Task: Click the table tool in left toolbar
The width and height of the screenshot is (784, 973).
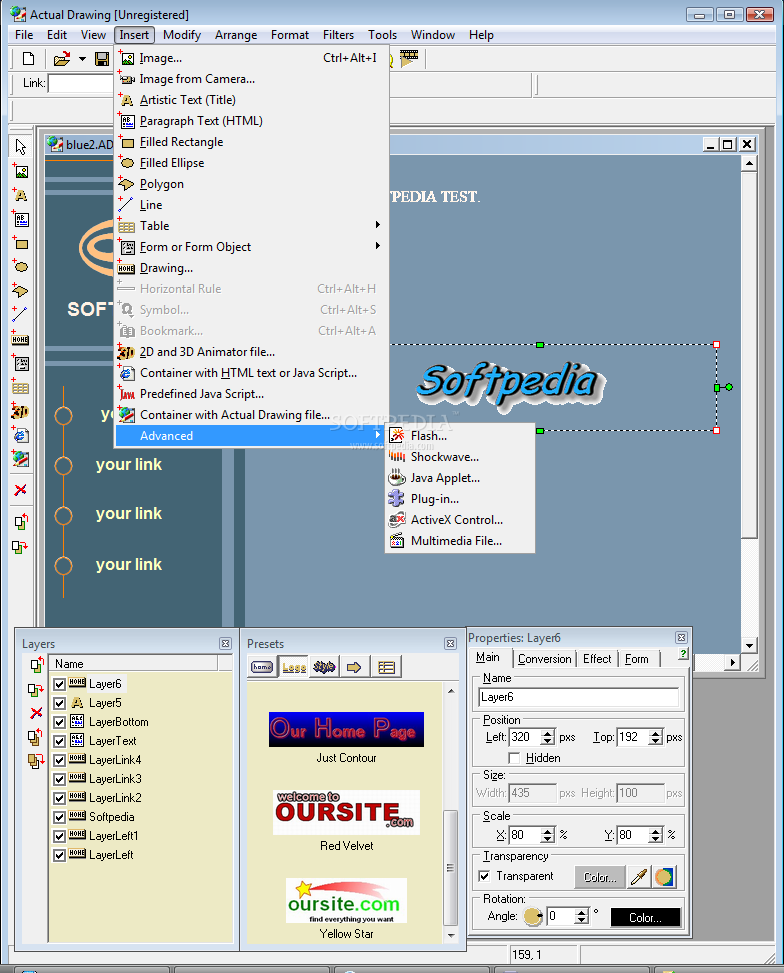Action: tap(20, 388)
